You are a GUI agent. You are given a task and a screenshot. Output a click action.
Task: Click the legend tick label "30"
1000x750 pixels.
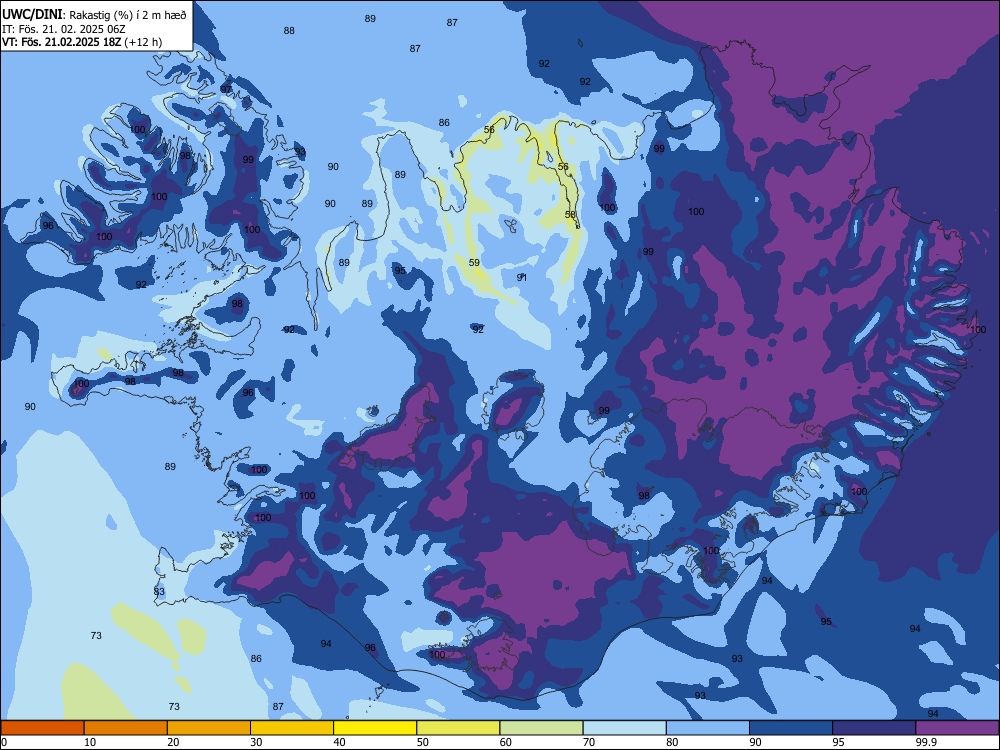[256, 742]
